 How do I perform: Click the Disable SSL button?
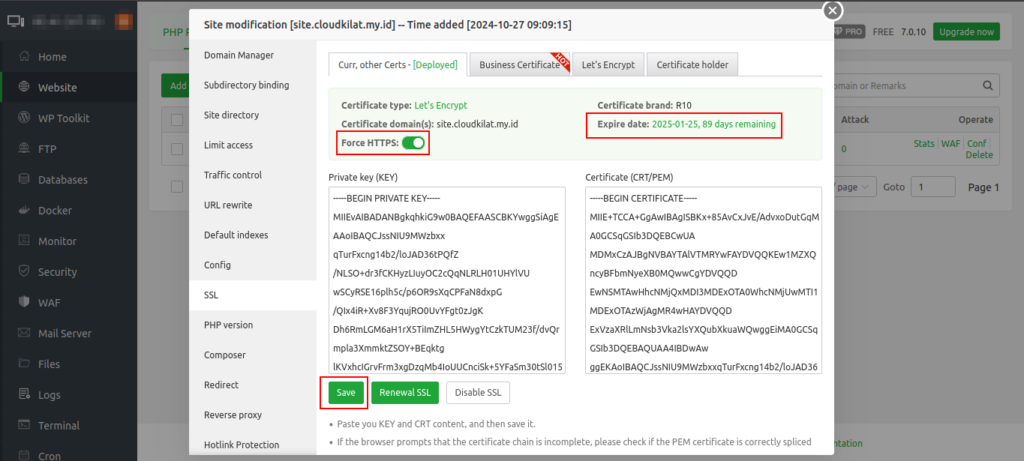pos(478,392)
